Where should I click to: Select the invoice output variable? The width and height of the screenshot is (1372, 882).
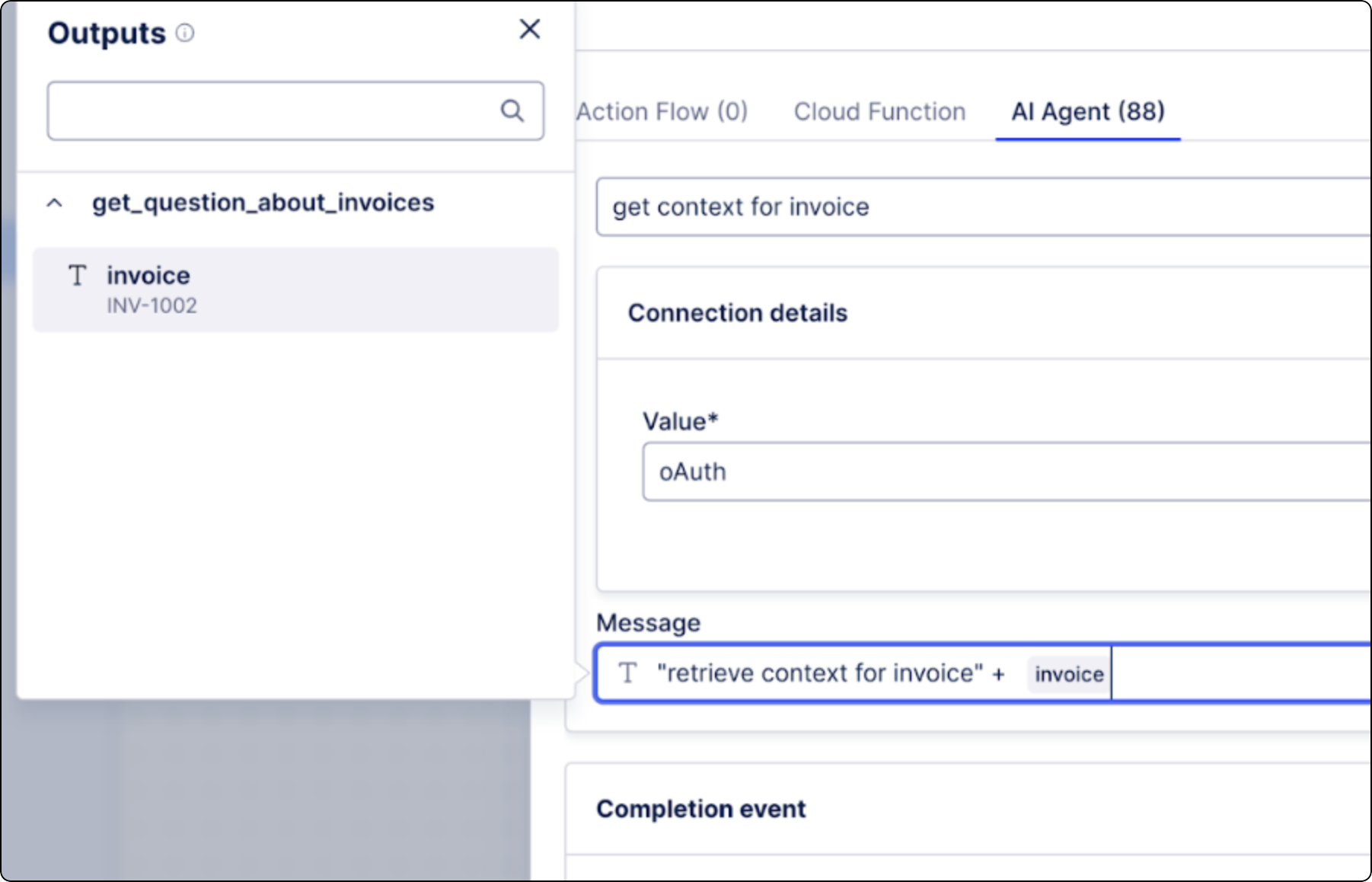click(x=148, y=276)
